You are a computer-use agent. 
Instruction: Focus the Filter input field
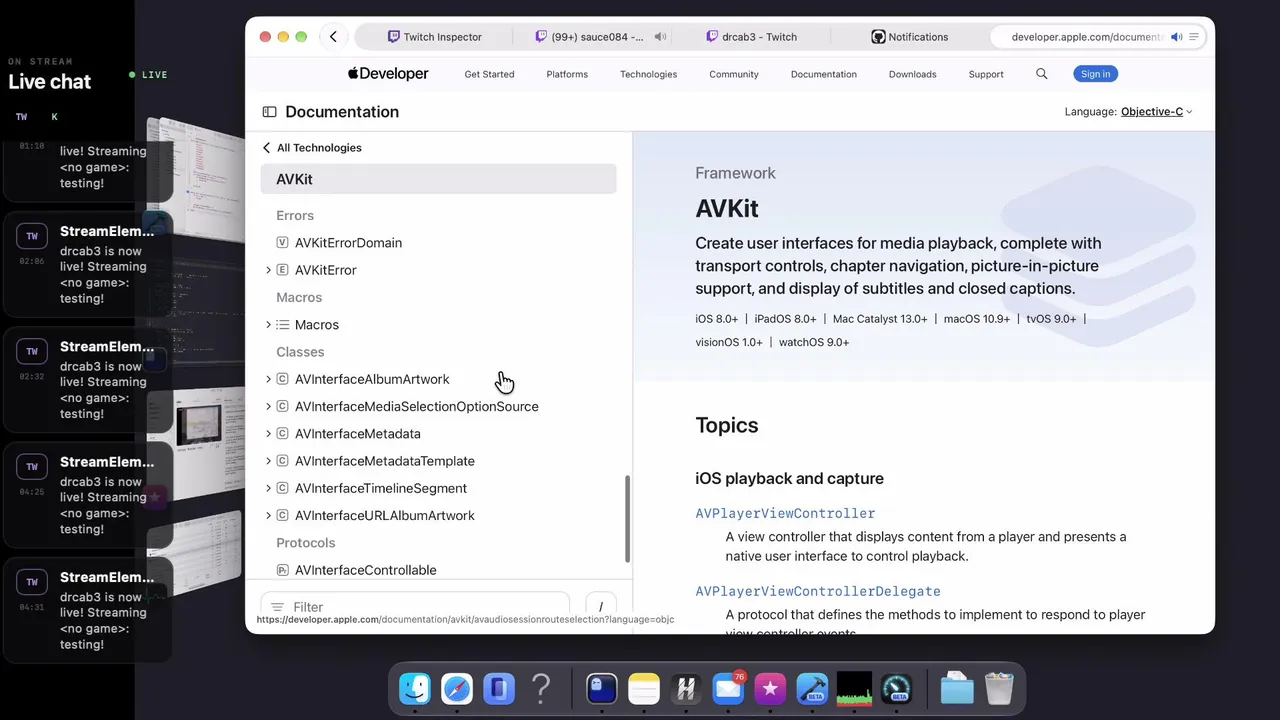click(415, 607)
